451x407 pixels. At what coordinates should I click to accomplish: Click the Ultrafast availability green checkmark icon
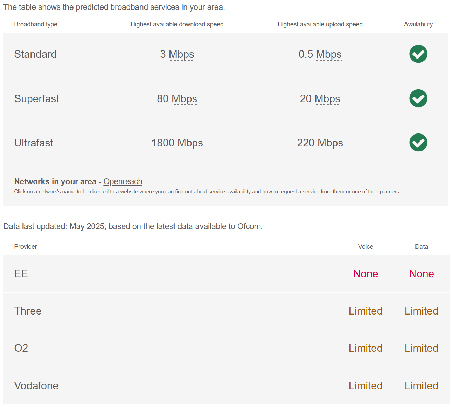click(x=418, y=142)
